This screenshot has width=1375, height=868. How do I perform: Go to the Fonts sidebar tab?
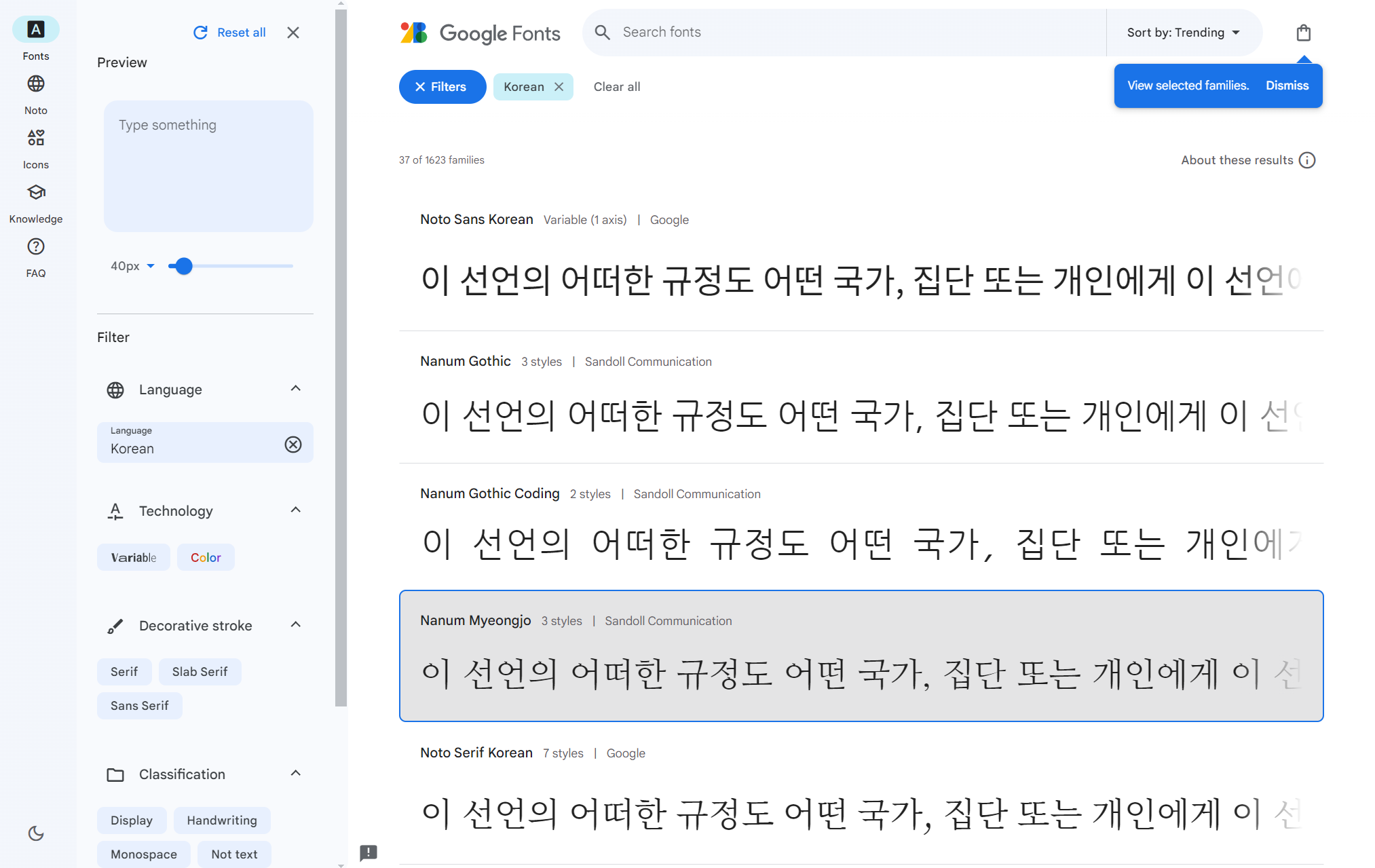point(36,30)
